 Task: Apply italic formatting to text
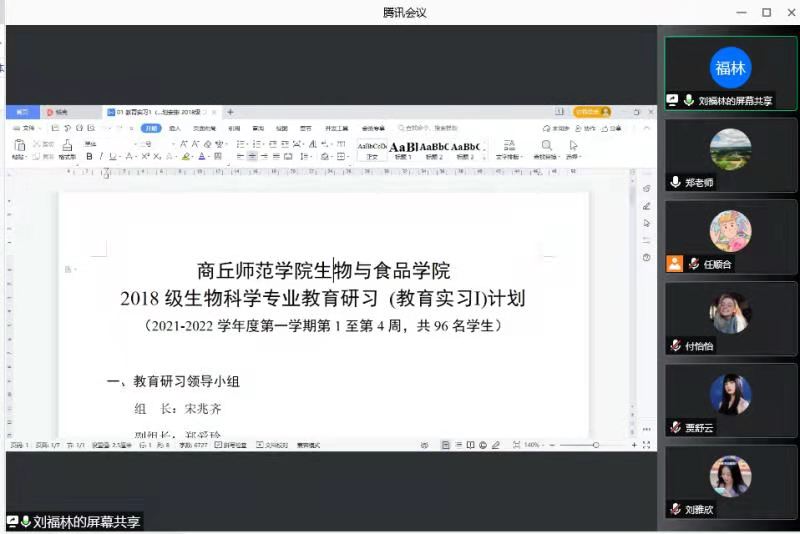pos(100,157)
